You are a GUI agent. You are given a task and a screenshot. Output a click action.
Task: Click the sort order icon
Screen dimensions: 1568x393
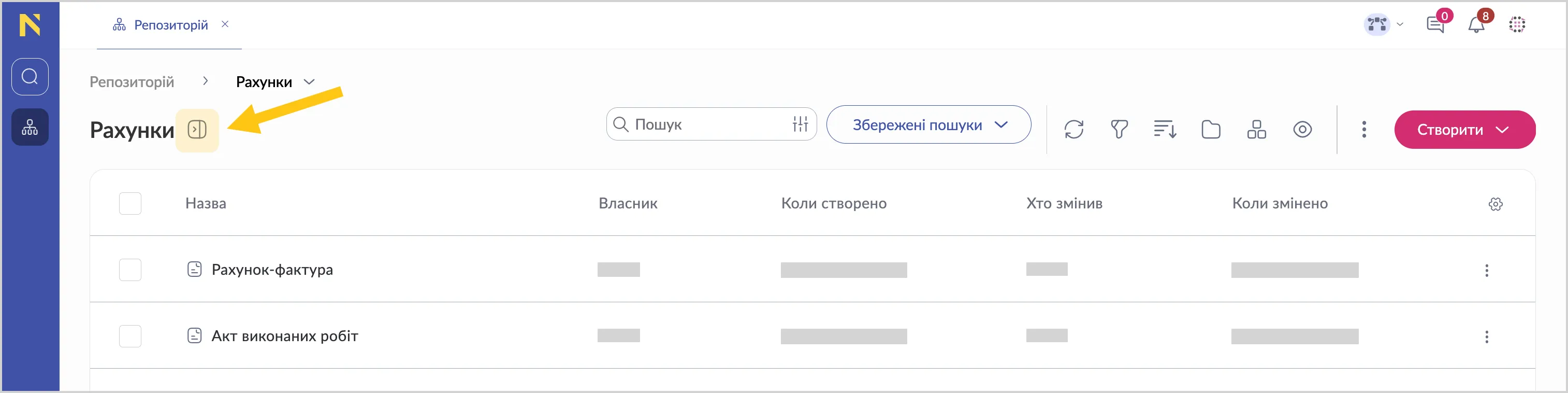tap(1165, 130)
